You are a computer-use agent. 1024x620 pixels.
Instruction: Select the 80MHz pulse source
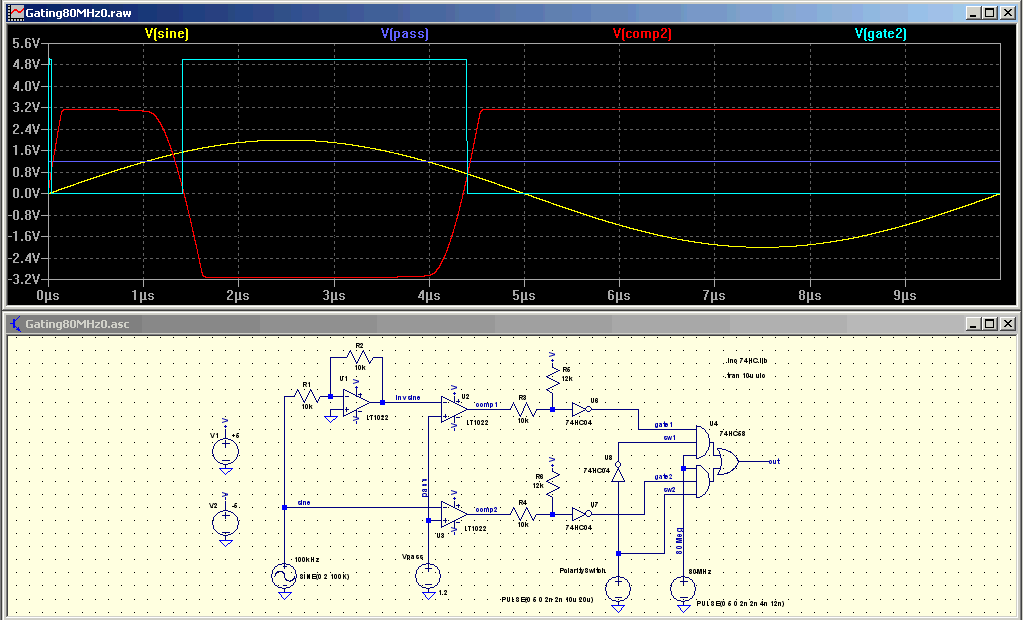(683, 589)
